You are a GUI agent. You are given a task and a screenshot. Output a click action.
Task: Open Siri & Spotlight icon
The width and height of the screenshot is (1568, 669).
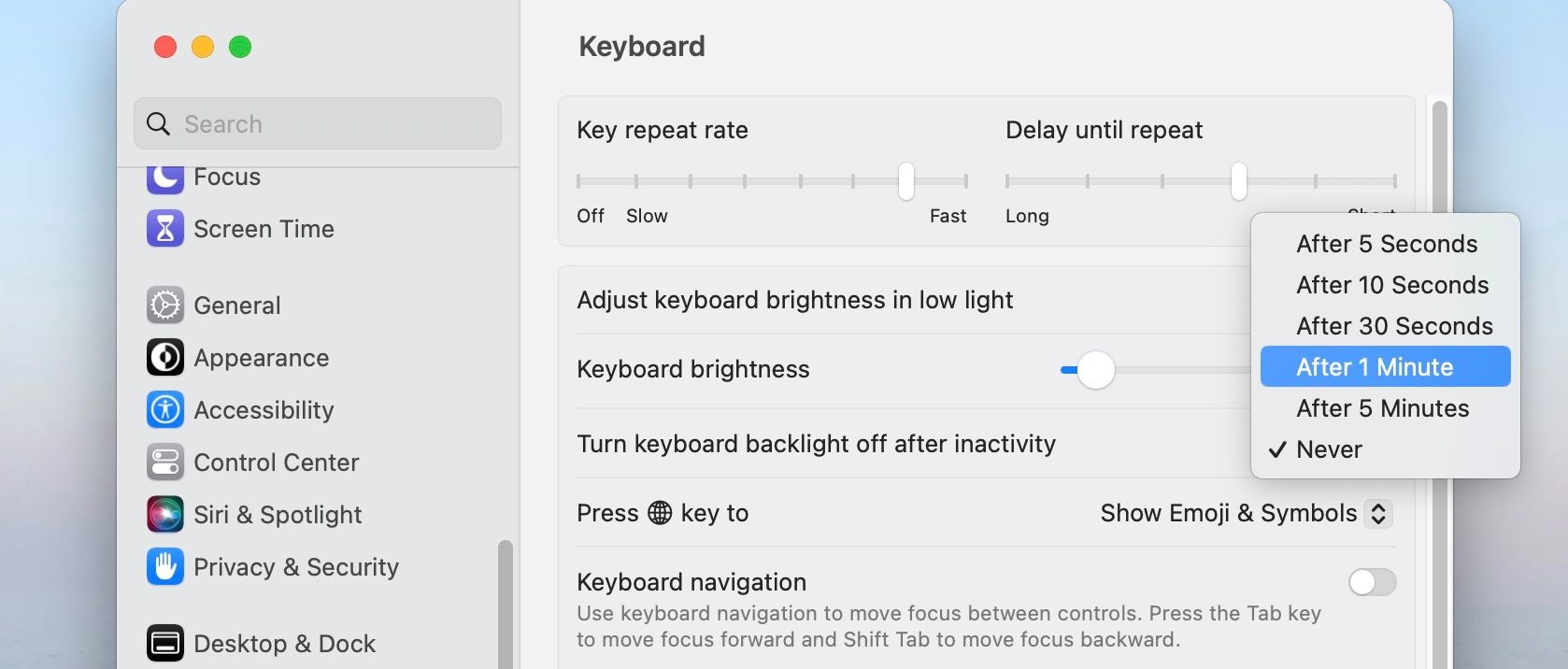pos(165,515)
